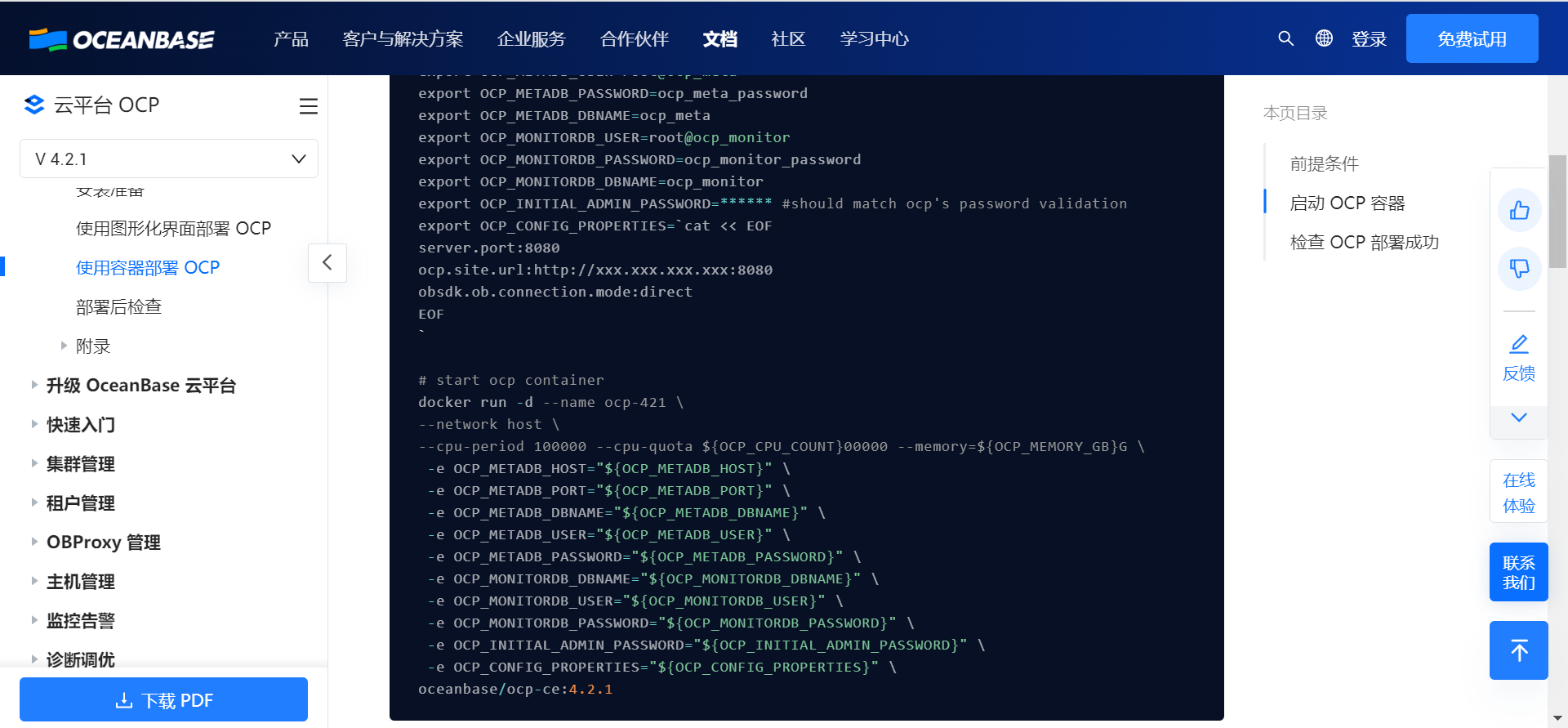Viewport: 1568px width, 728px height.
Task: Jump to 检查 OCP 部署成功 section
Action: click(1364, 242)
